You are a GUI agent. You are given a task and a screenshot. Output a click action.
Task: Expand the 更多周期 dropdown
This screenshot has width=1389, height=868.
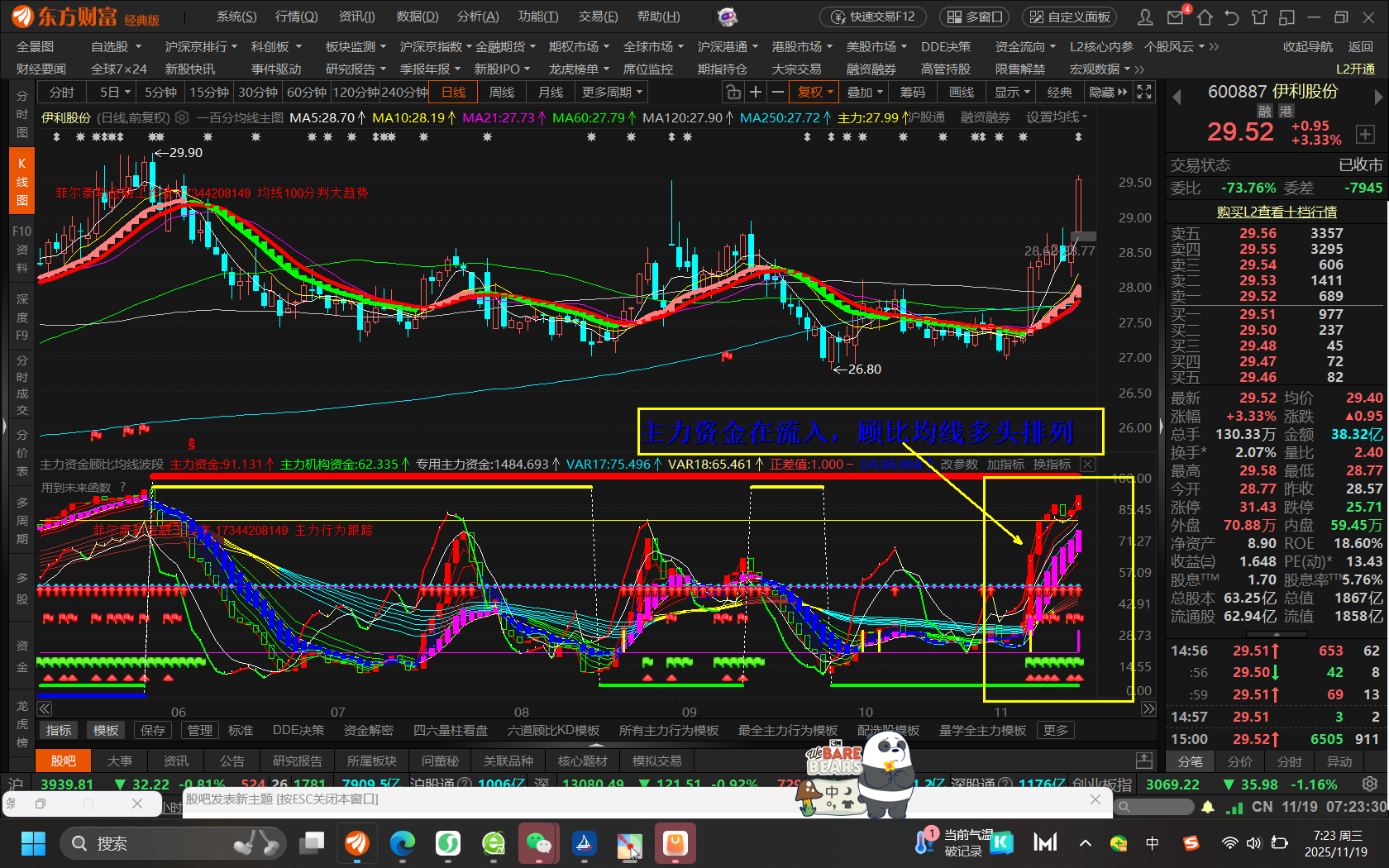[611, 92]
